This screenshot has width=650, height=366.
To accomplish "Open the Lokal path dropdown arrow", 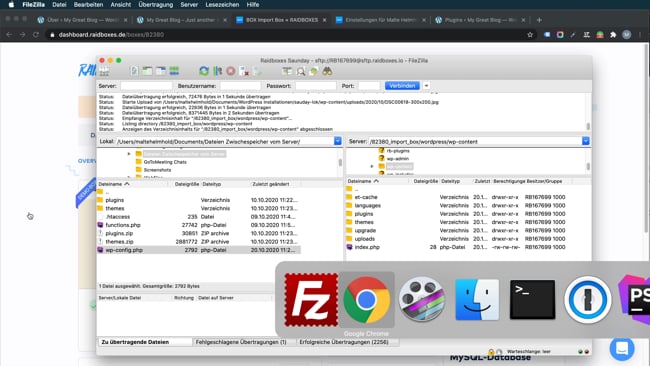I will pos(337,141).
